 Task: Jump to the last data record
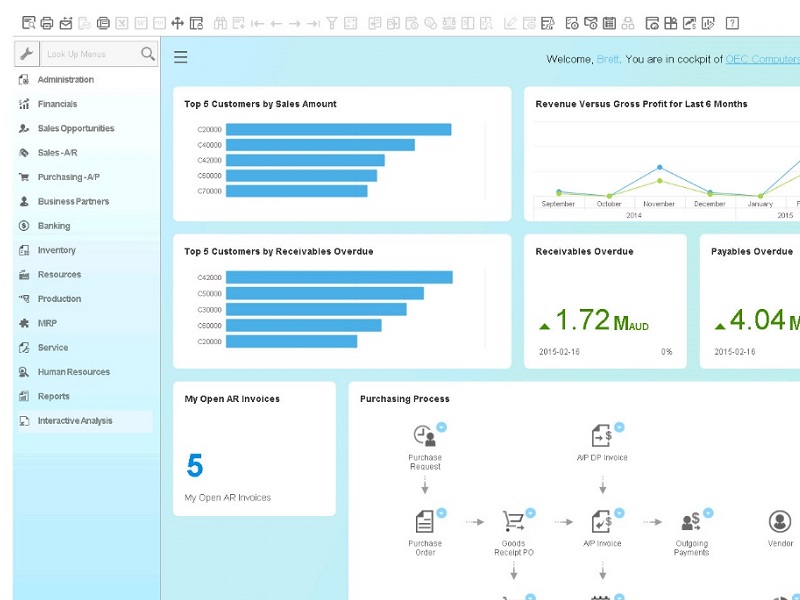click(x=313, y=23)
